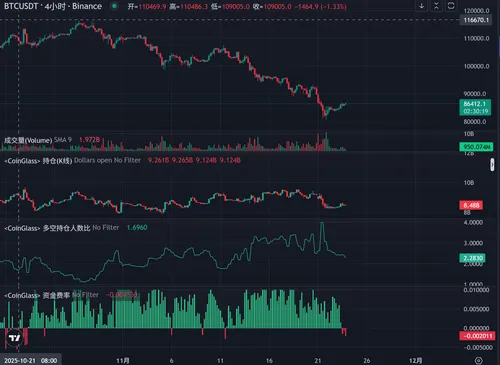
Task: Click the CoinGlass 资金费率 indicator title
Action: pos(37,295)
